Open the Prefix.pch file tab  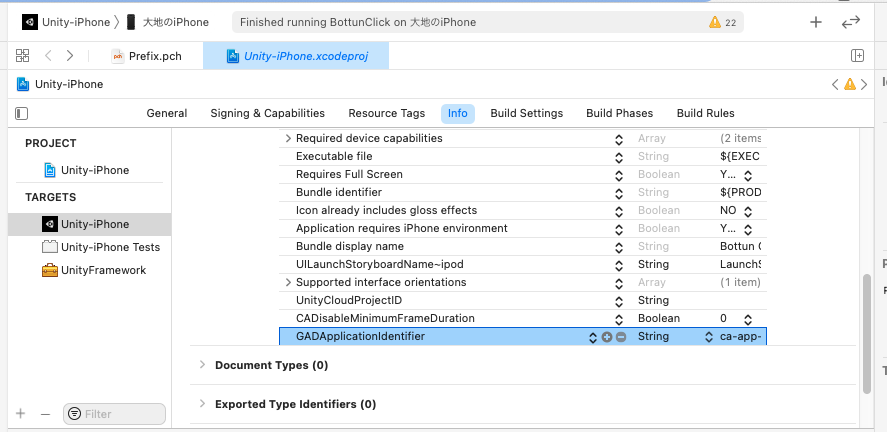148,56
